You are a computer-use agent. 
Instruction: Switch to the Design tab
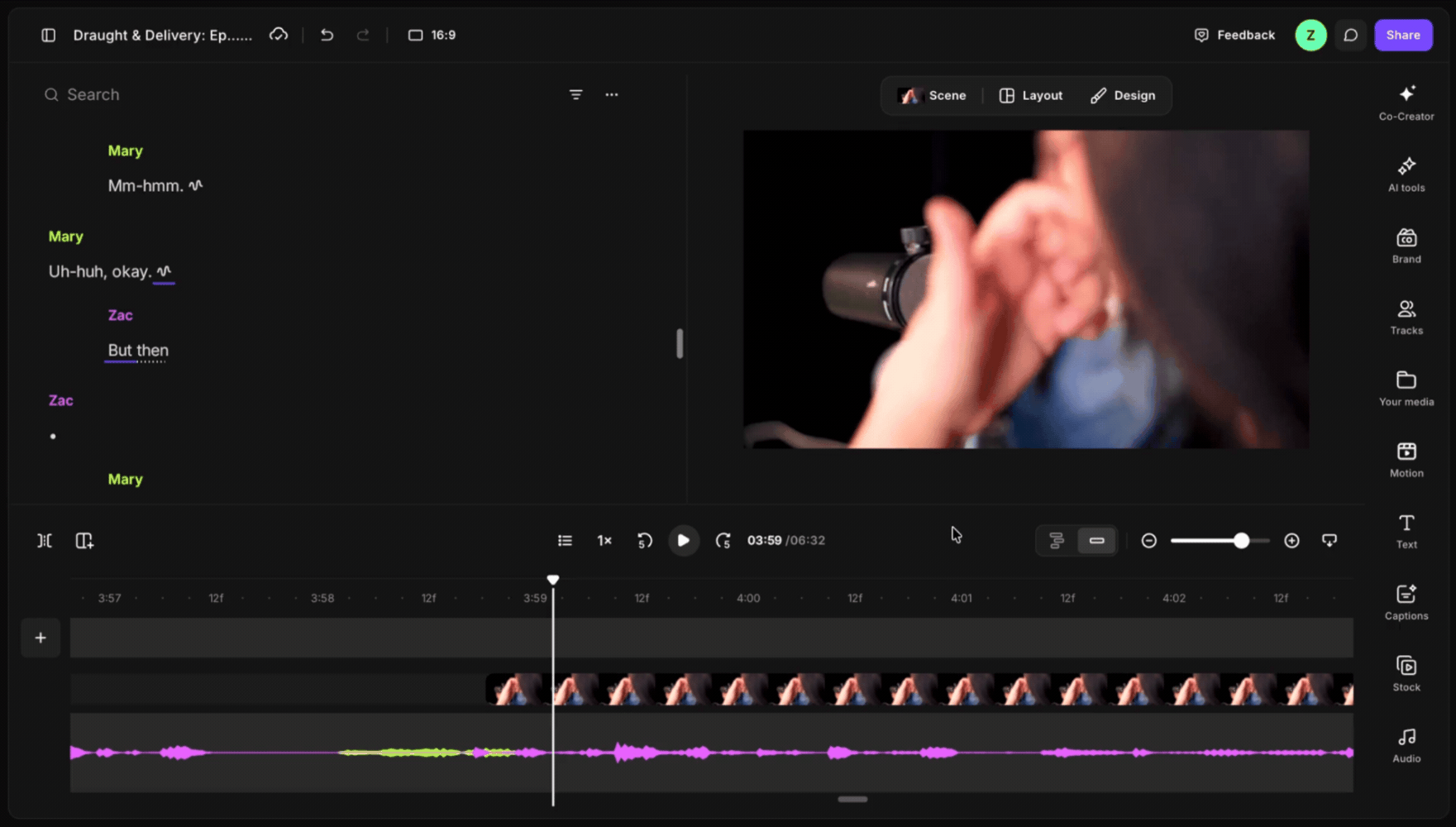click(x=1122, y=95)
